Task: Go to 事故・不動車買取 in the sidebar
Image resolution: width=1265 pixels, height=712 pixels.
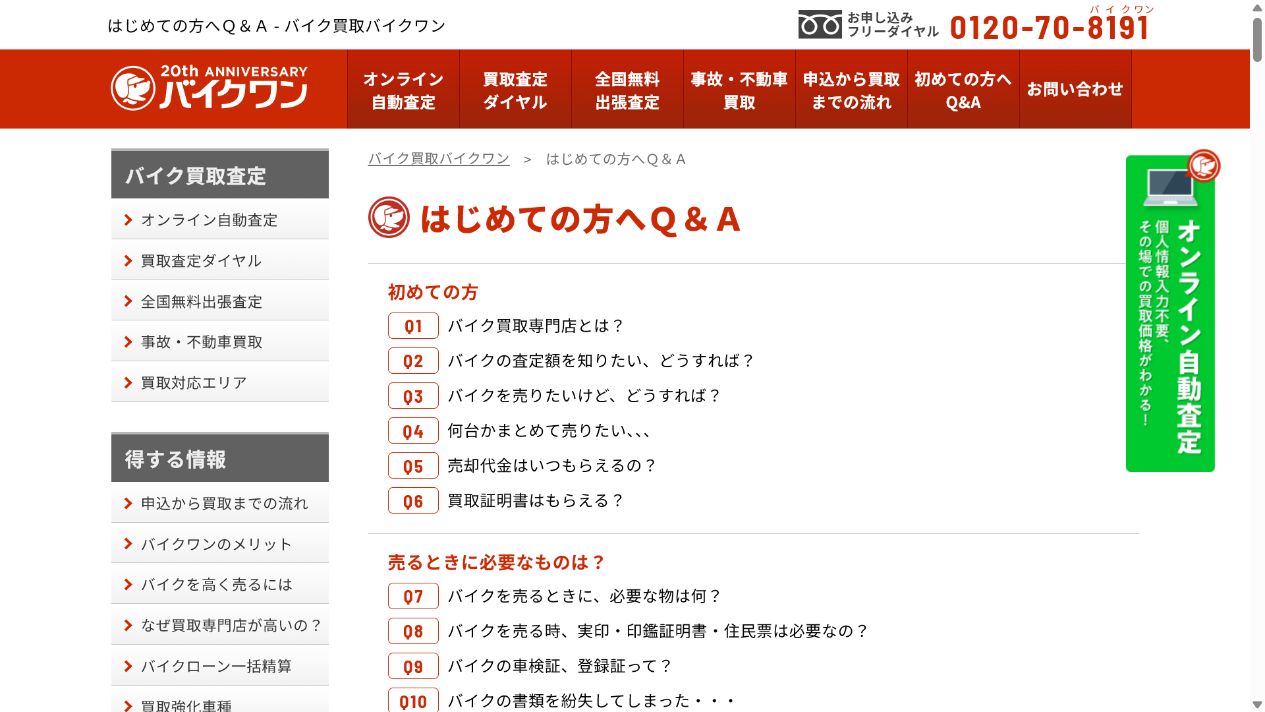Action: pos(220,342)
